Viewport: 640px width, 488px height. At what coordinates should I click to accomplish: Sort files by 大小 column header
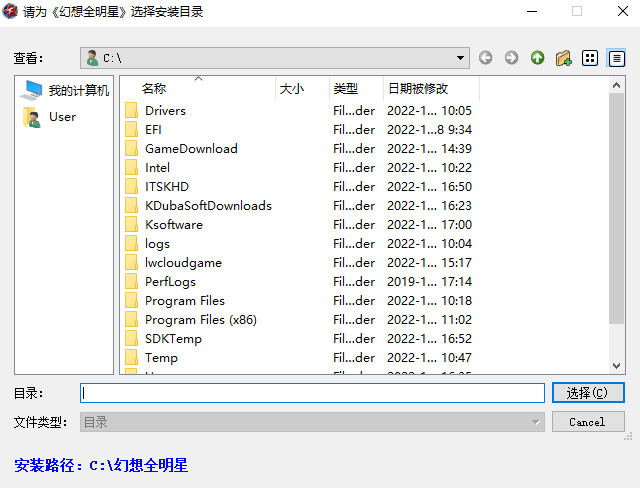[292, 89]
